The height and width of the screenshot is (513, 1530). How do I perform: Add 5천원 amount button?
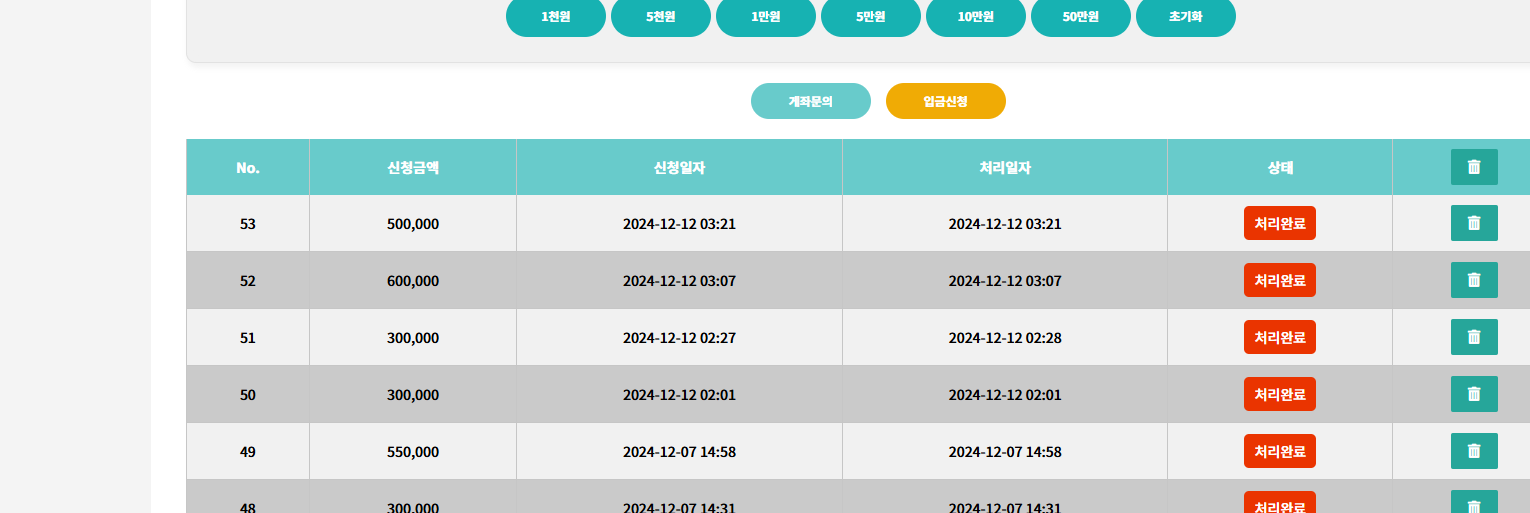pos(661,17)
